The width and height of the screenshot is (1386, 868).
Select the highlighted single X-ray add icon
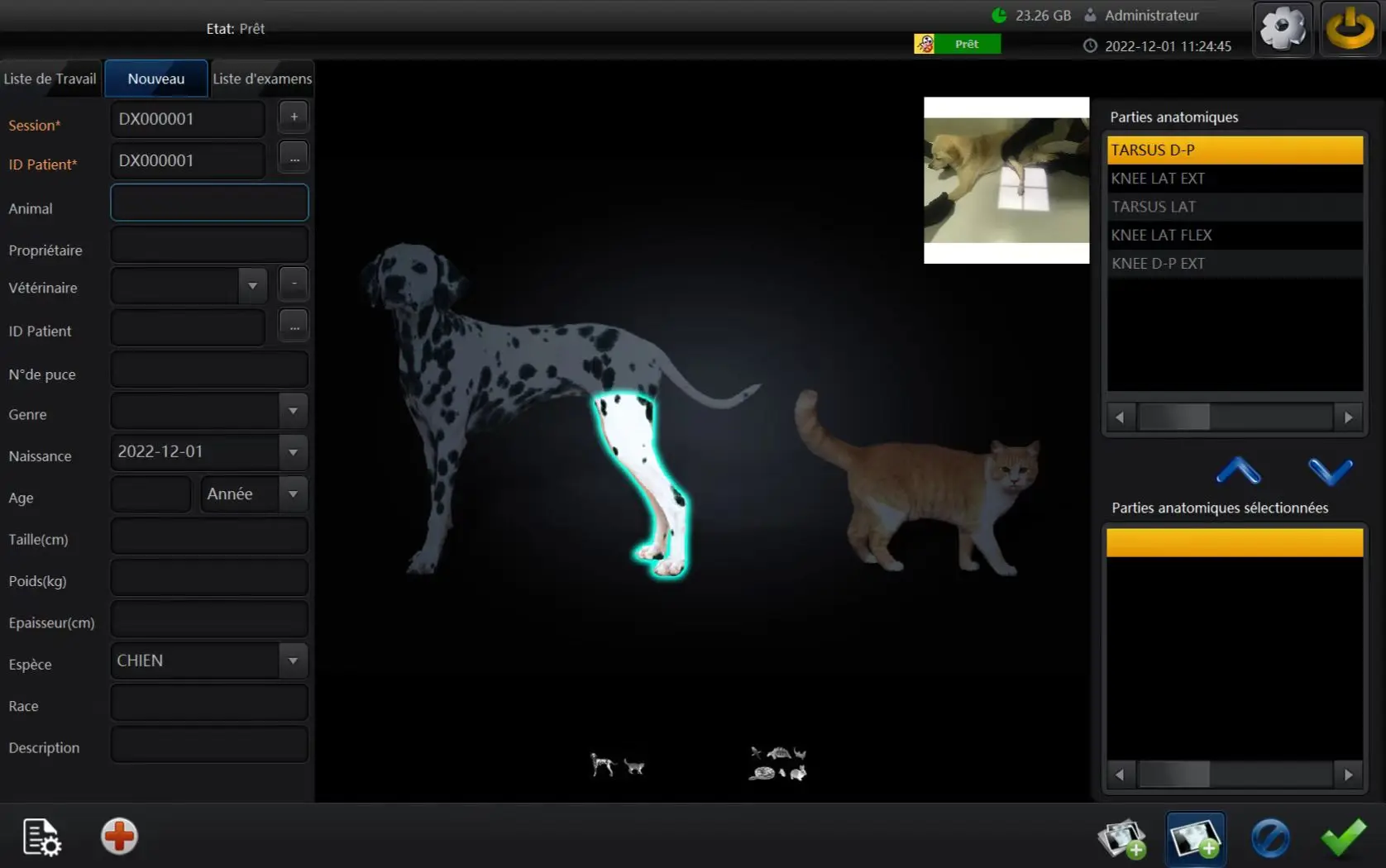pyautogui.click(x=1196, y=838)
